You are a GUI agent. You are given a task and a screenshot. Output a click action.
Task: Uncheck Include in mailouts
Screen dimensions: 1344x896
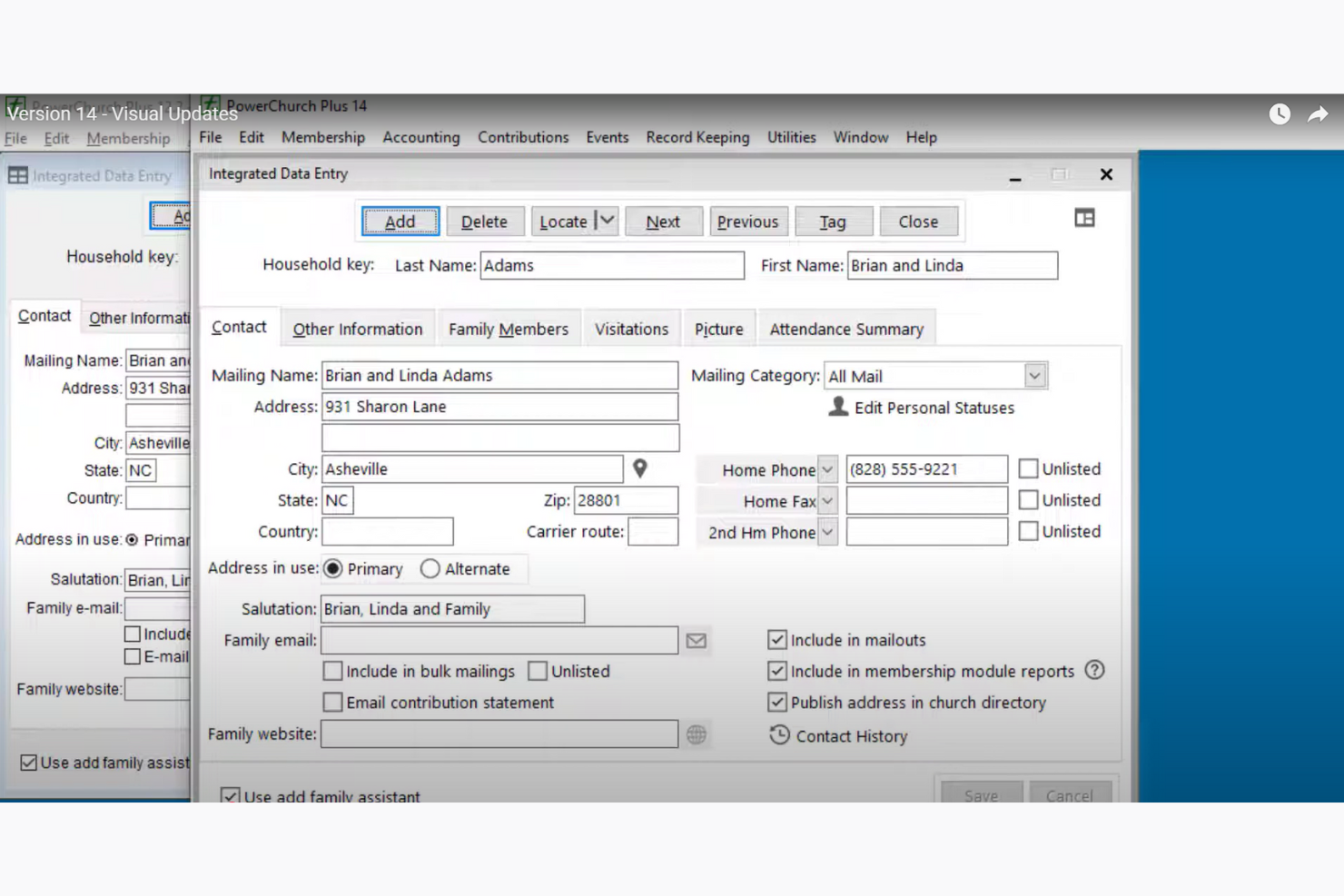(776, 640)
